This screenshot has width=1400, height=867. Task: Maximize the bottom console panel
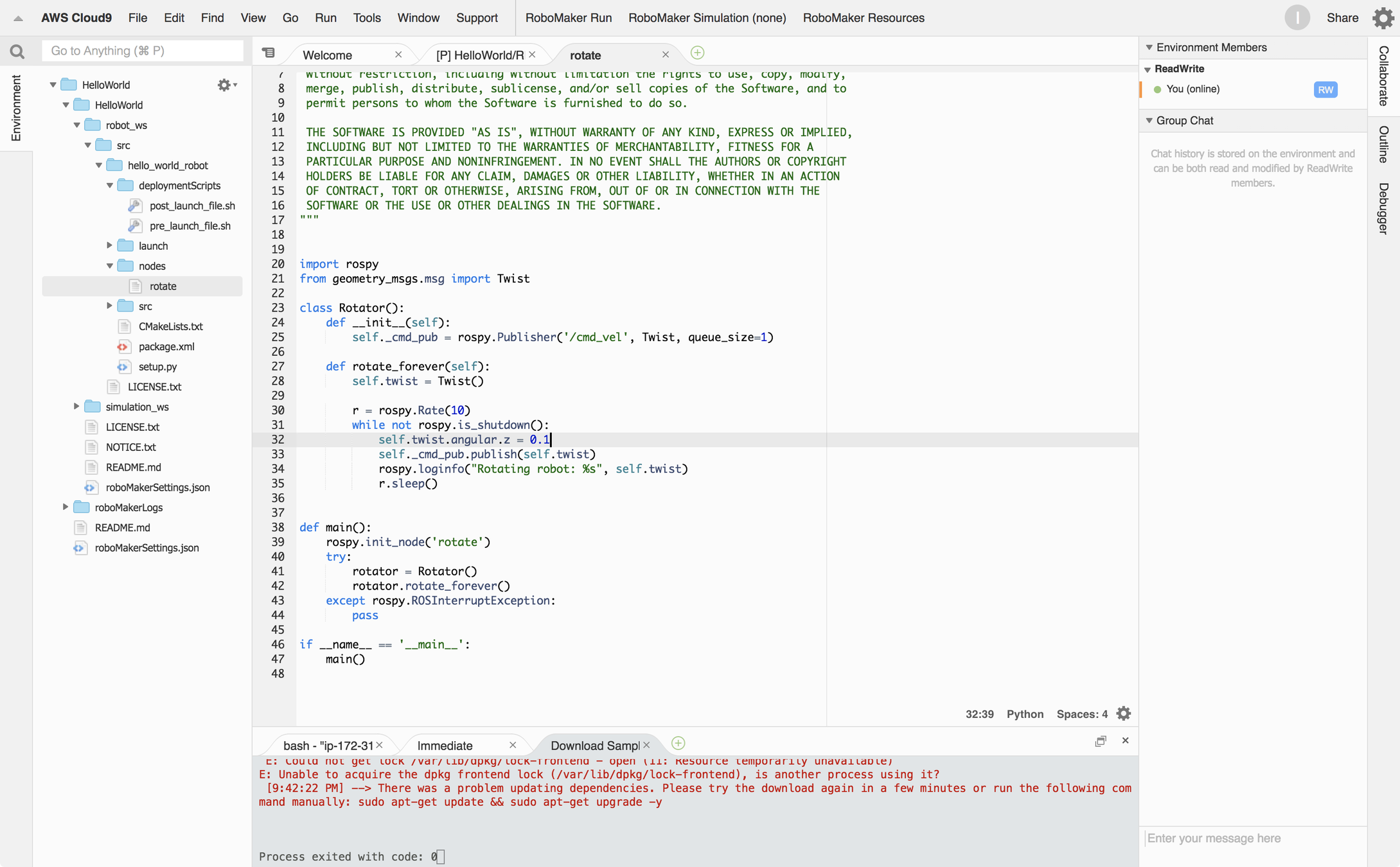pos(1101,741)
